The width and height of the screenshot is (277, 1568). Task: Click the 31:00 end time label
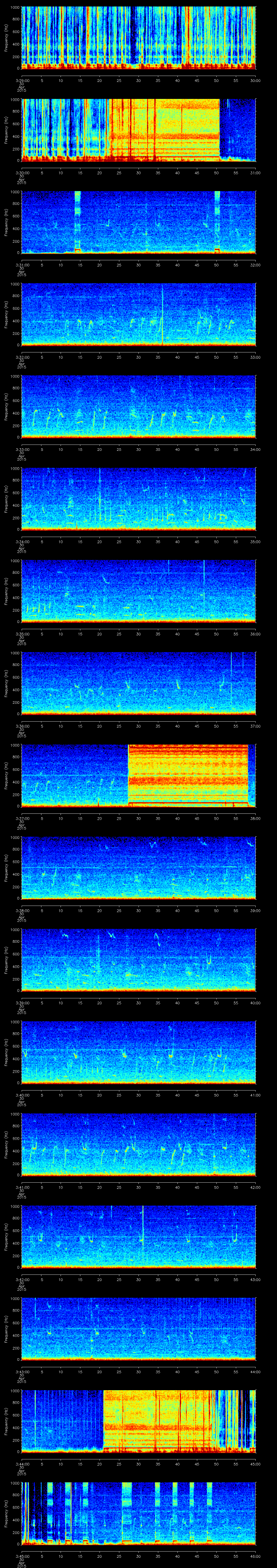[x=255, y=173]
